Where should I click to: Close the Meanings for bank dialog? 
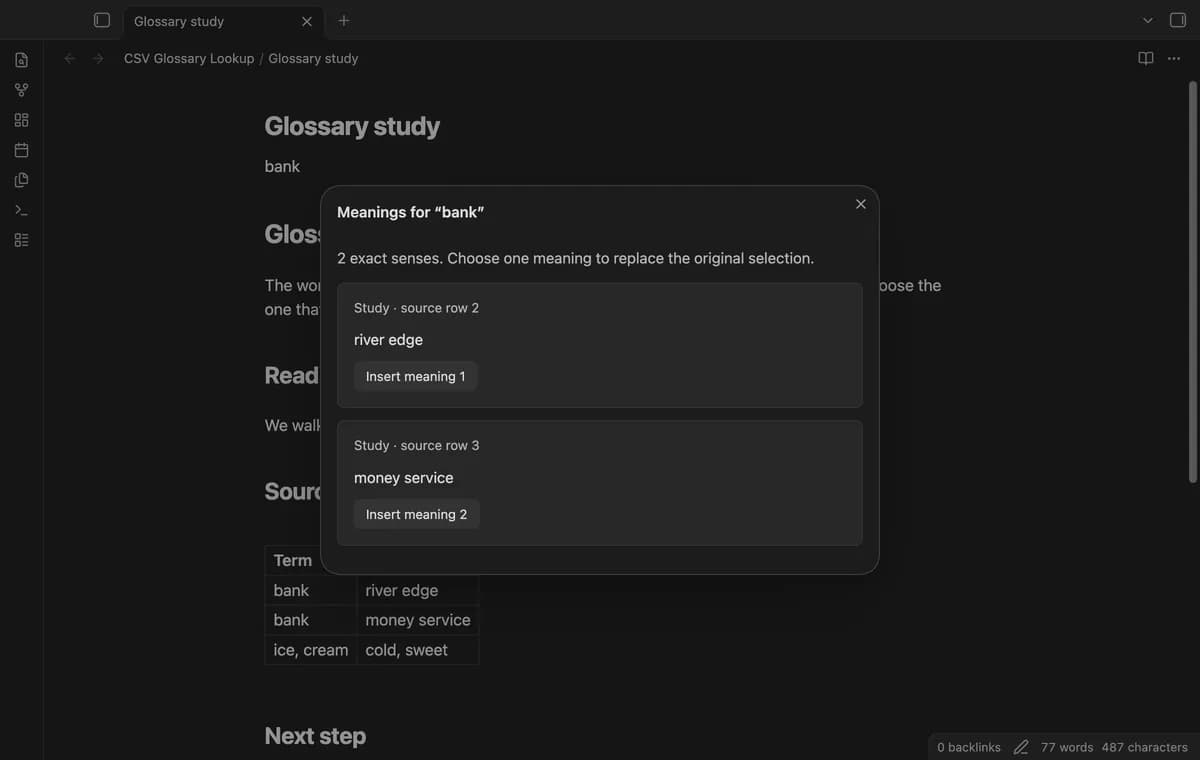(x=861, y=204)
